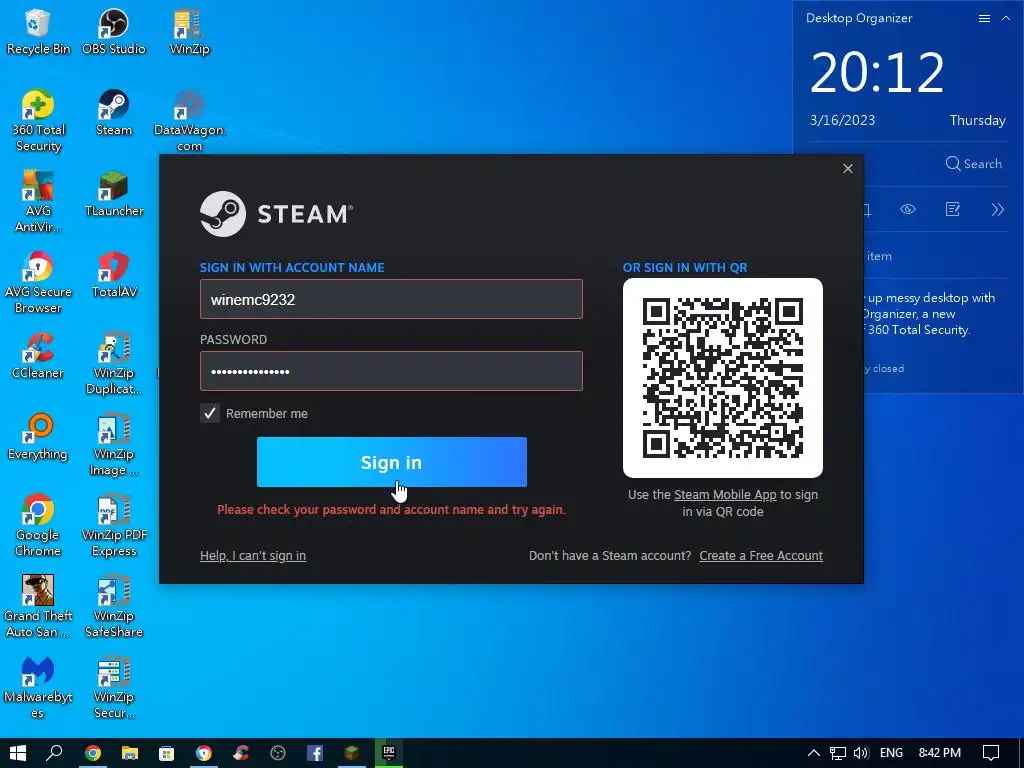Click the Show desktop strip at the taskbar's far end
Screen dimensions: 1024x768
1021,753
